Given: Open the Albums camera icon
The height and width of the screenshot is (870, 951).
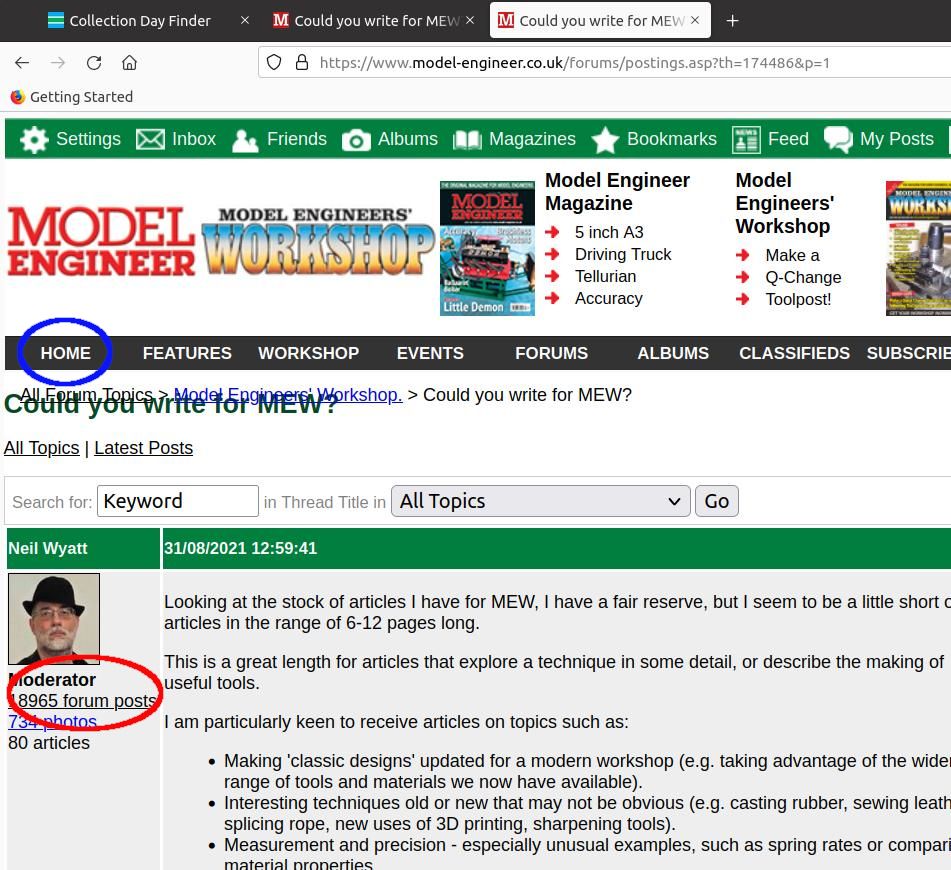Looking at the screenshot, I should (356, 140).
